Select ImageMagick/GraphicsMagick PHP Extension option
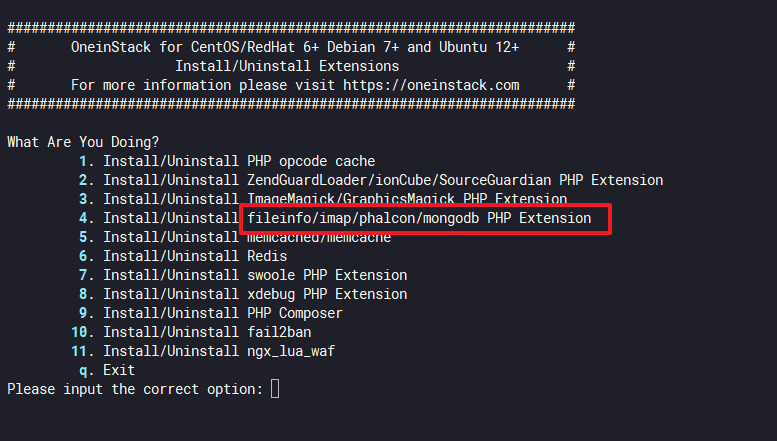 [335, 199]
